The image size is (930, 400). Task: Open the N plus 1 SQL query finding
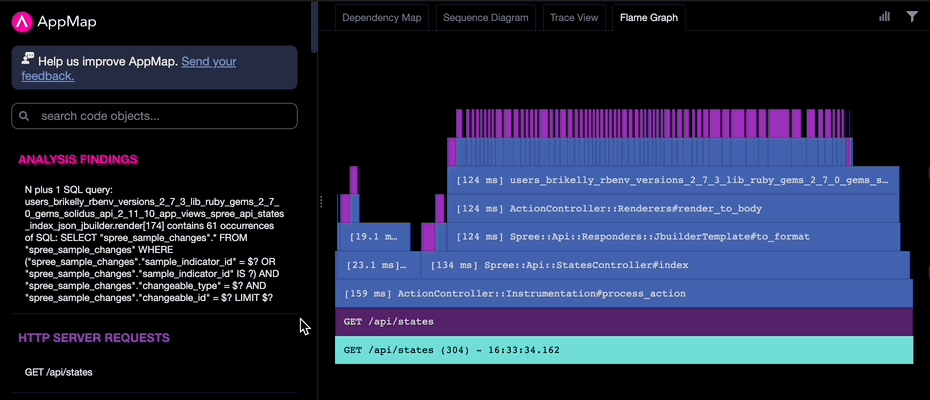point(154,244)
